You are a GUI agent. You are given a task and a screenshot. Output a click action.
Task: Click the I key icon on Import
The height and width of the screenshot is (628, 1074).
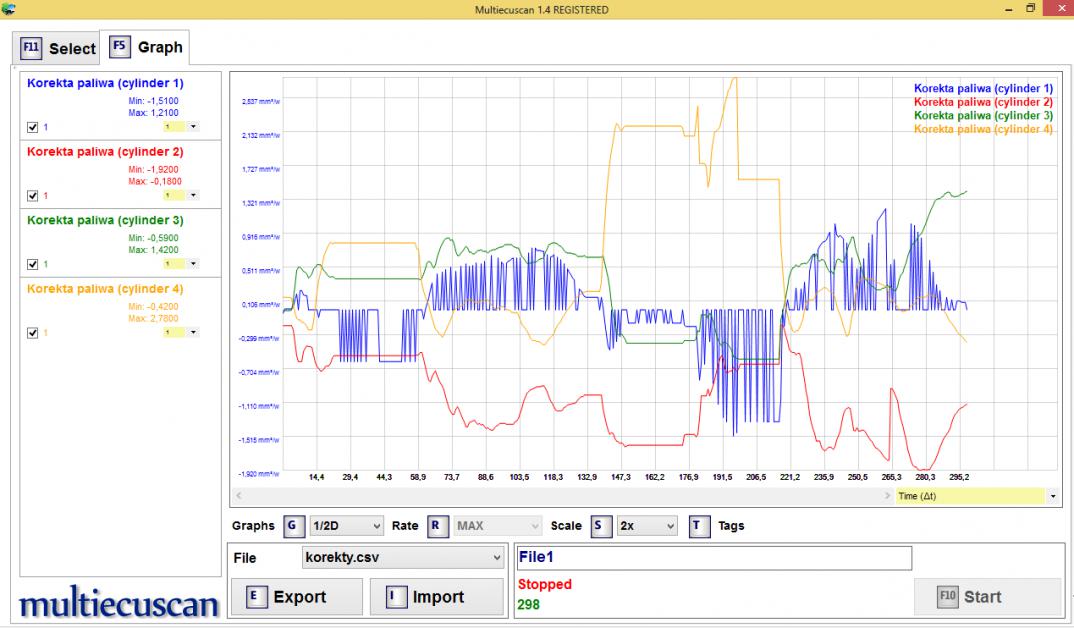tap(395, 596)
